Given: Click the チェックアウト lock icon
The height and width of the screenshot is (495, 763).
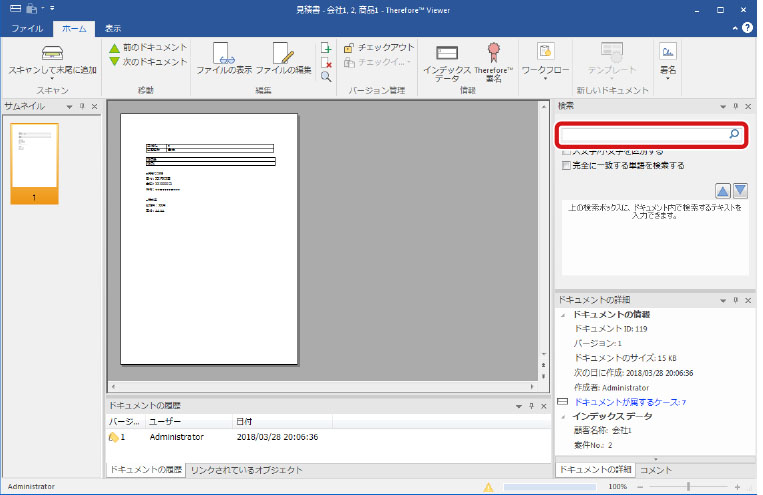Looking at the screenshot, I should pyautogui.click(x=348, y=48).
